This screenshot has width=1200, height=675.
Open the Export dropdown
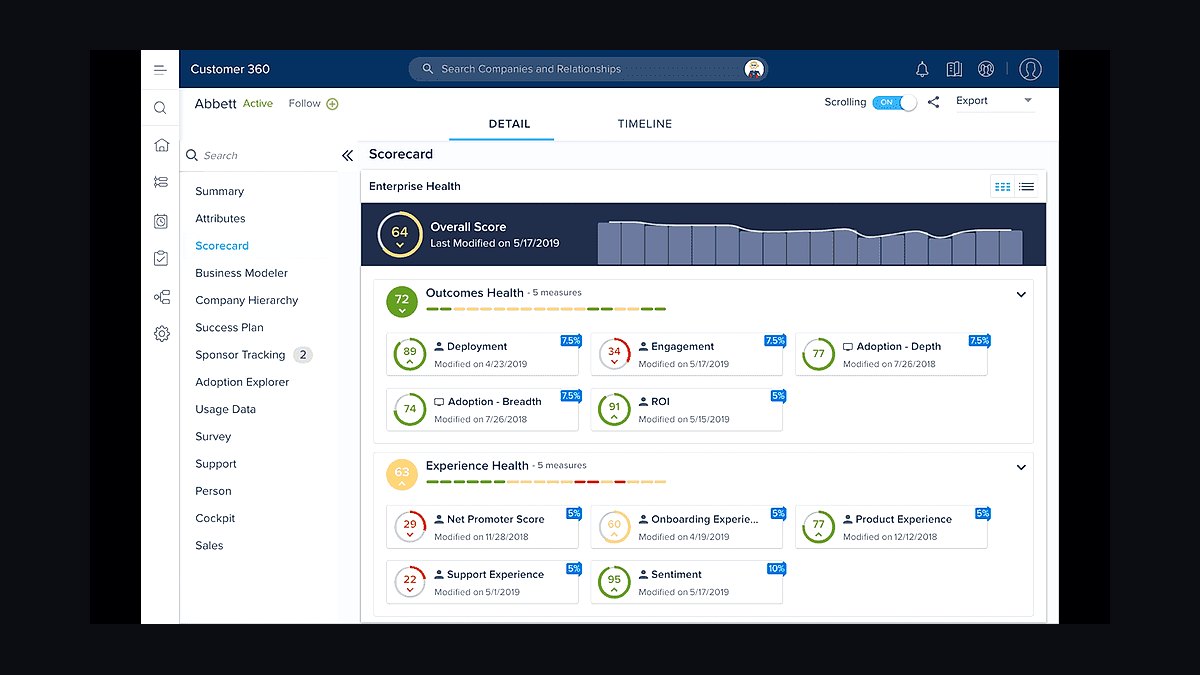[994, 101]
